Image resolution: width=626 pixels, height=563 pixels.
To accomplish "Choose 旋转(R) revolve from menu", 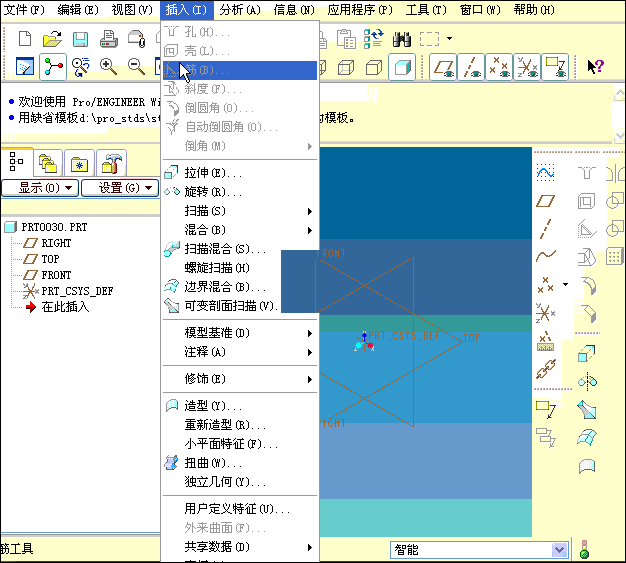I will [240, 192].
